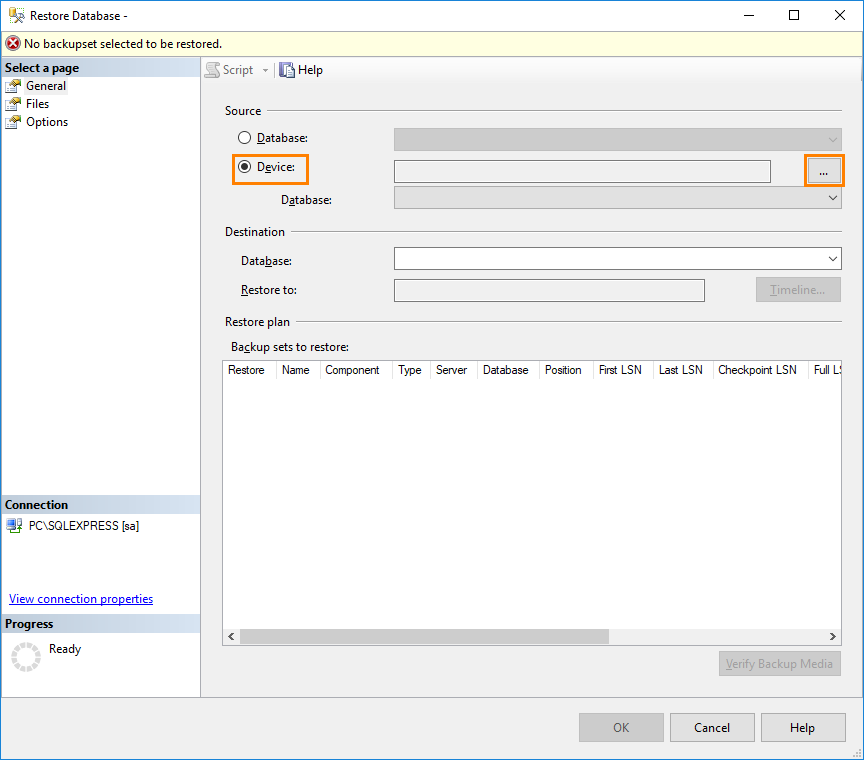Screen dimensions: 864x760
Task: Click the browse ellipsis button next to Device
Action: click(824, 170)
